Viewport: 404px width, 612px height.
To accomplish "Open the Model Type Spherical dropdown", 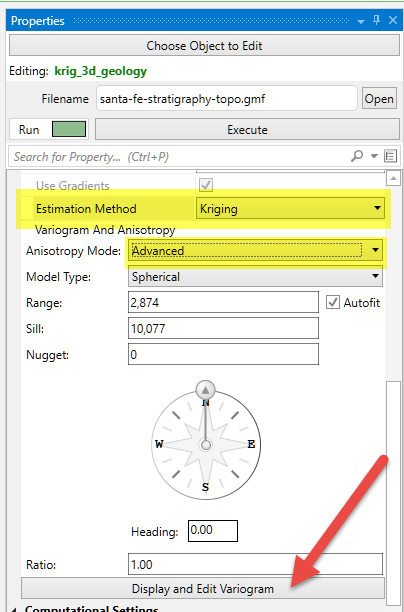I will [255, 277].
